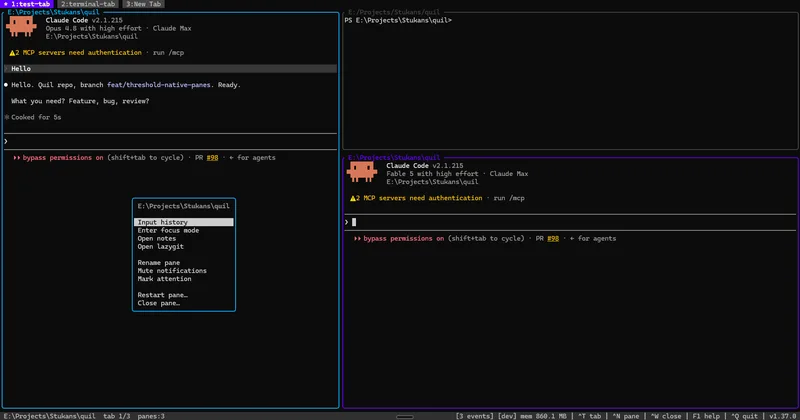
Task: Switch to the 1:test-tab tab
Action: 27,4
